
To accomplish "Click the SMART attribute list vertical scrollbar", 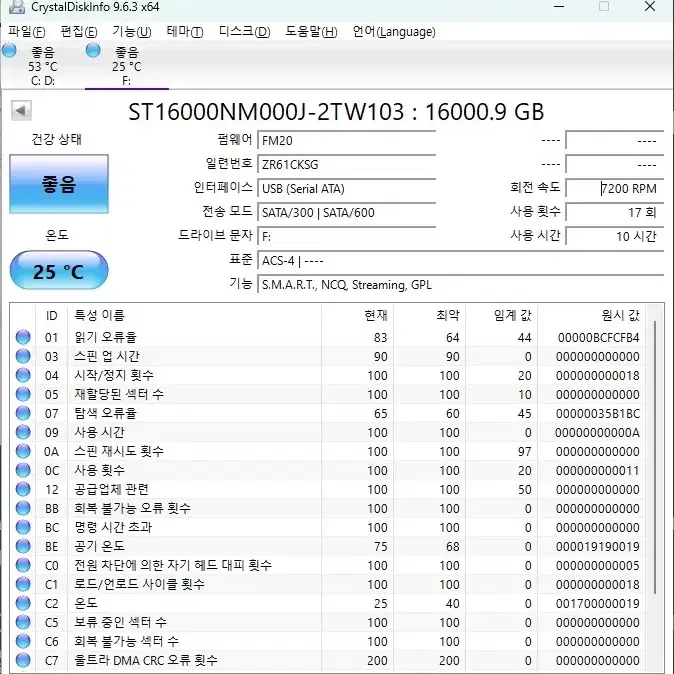I will [x=655, y=488].
